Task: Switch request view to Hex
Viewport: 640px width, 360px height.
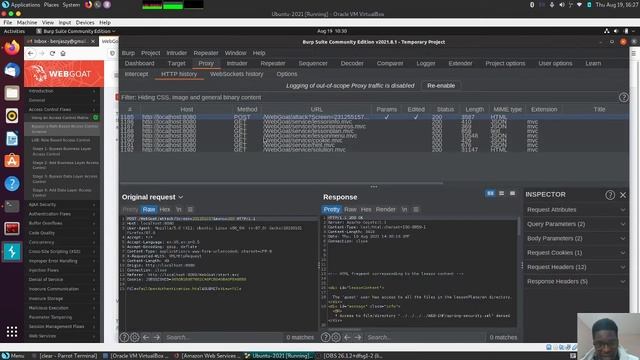Action: point(165,209)
